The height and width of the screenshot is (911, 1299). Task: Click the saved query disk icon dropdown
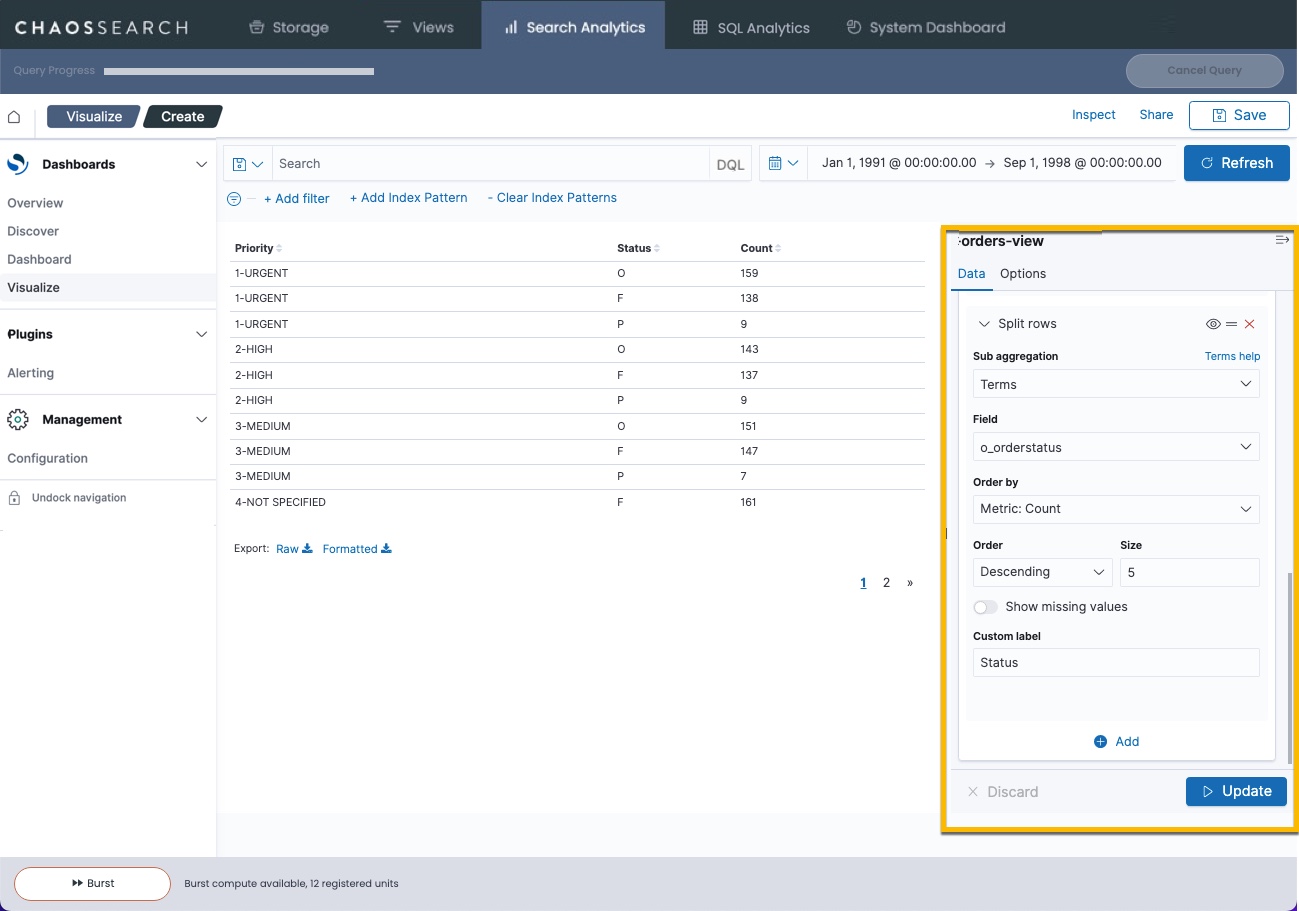point(247,164)
